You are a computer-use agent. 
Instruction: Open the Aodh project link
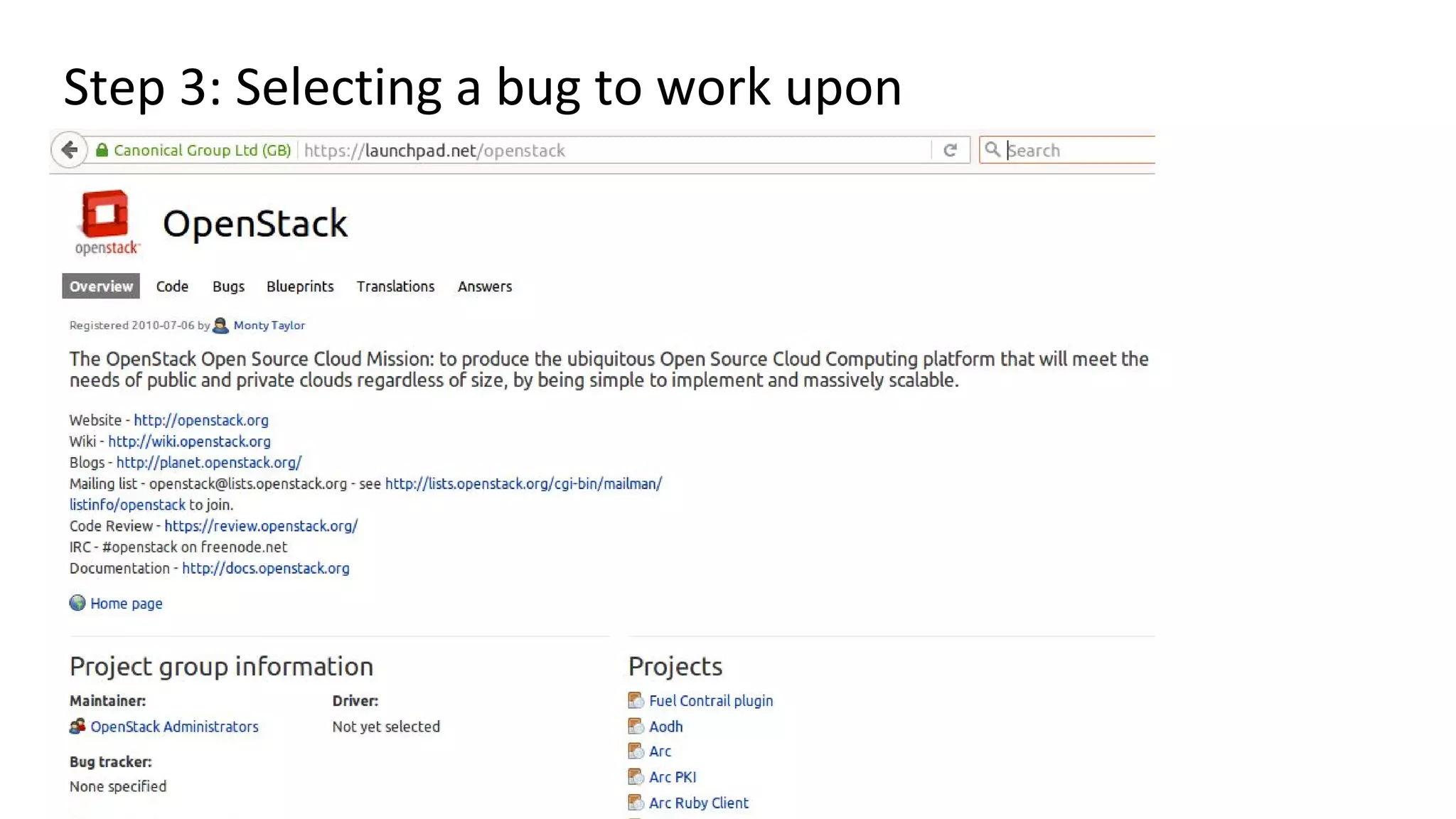pyautogui.click(x=665, y=727)
